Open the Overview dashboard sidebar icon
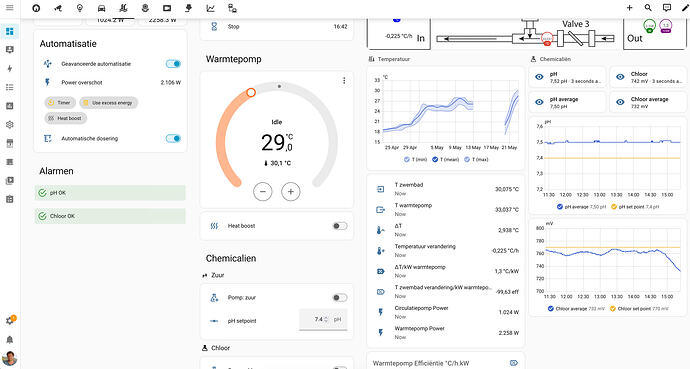Screen dimensions: 690x369 (x=10, y=31)
